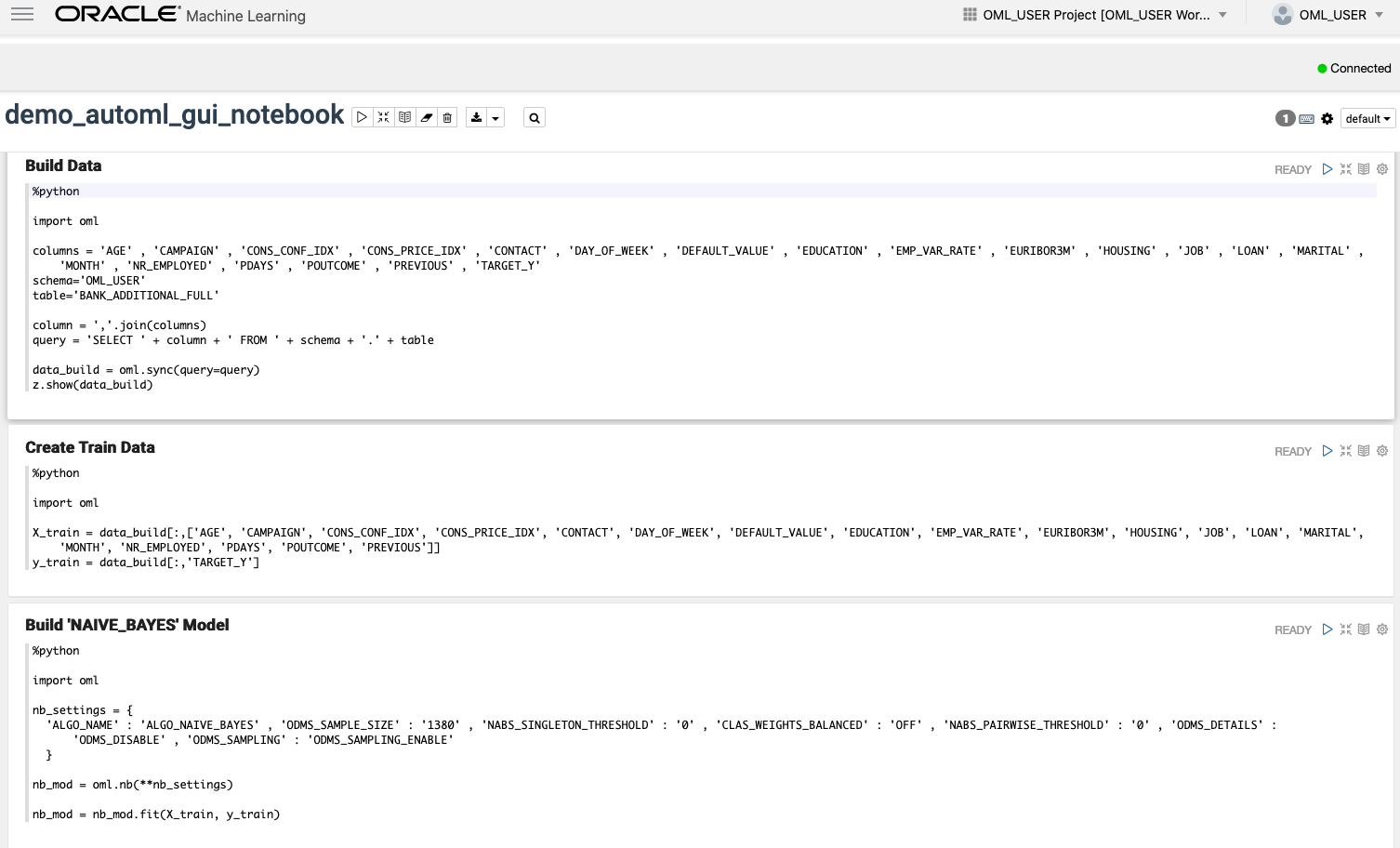The height and width of the screenshot is (848, 1400).
Task: Open notebook search with the magnifier icon
Action: [534, 117]
